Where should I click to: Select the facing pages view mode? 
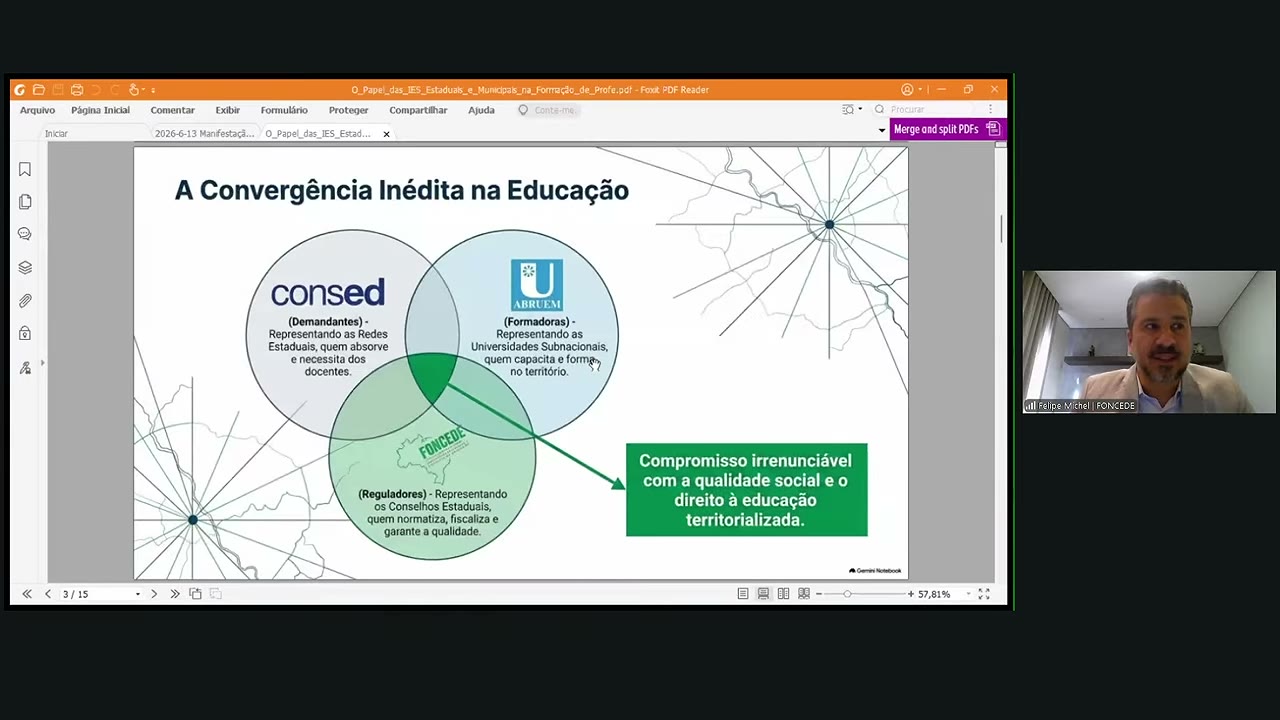pyautogui.click(x=783, y=594)
